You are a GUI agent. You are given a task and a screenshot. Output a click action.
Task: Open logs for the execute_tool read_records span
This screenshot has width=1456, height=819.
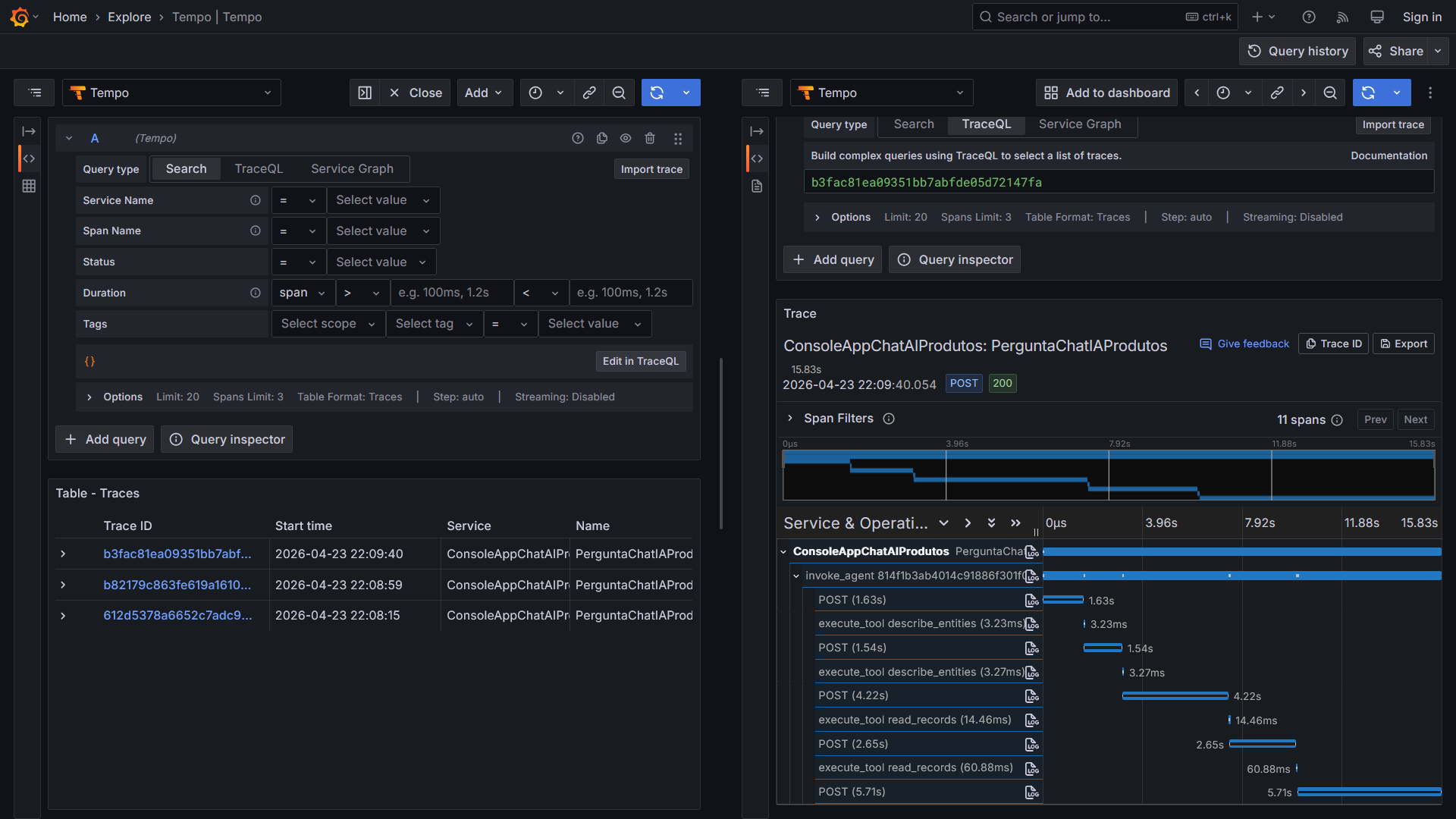1032,720
